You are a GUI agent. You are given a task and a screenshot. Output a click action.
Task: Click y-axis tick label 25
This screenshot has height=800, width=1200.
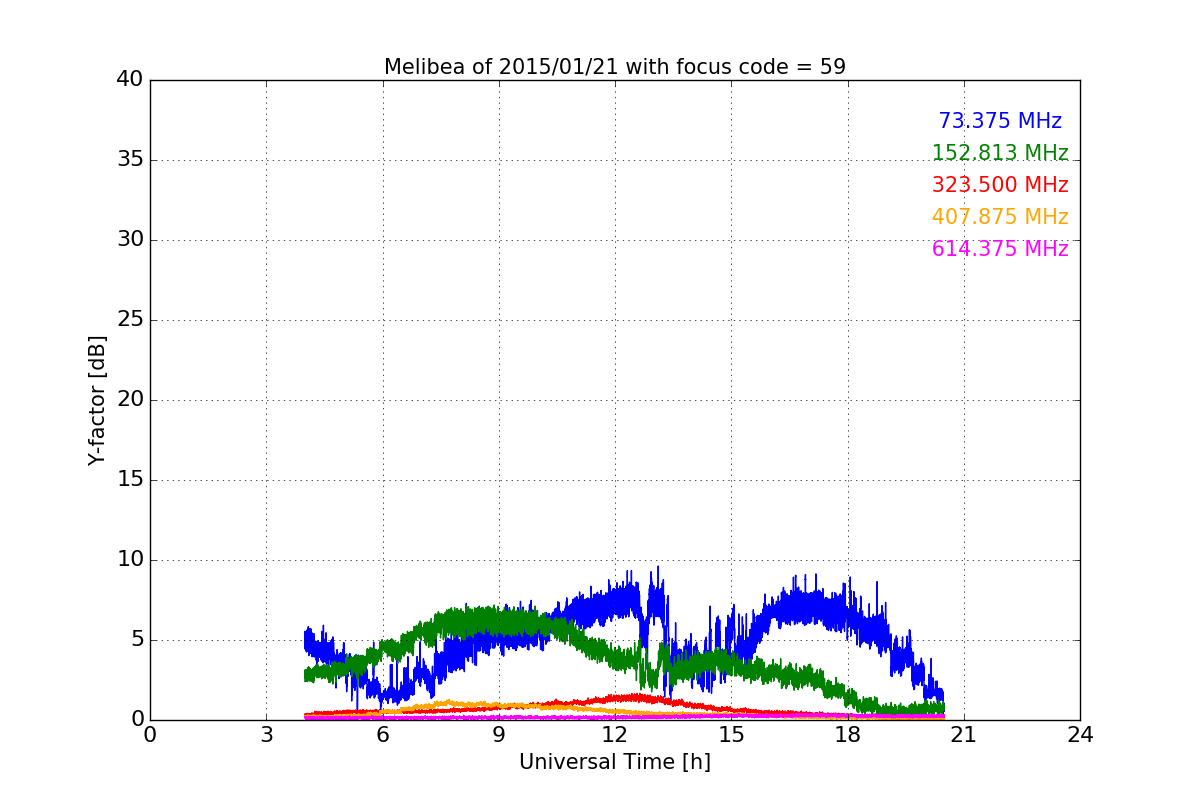[130, 320]
